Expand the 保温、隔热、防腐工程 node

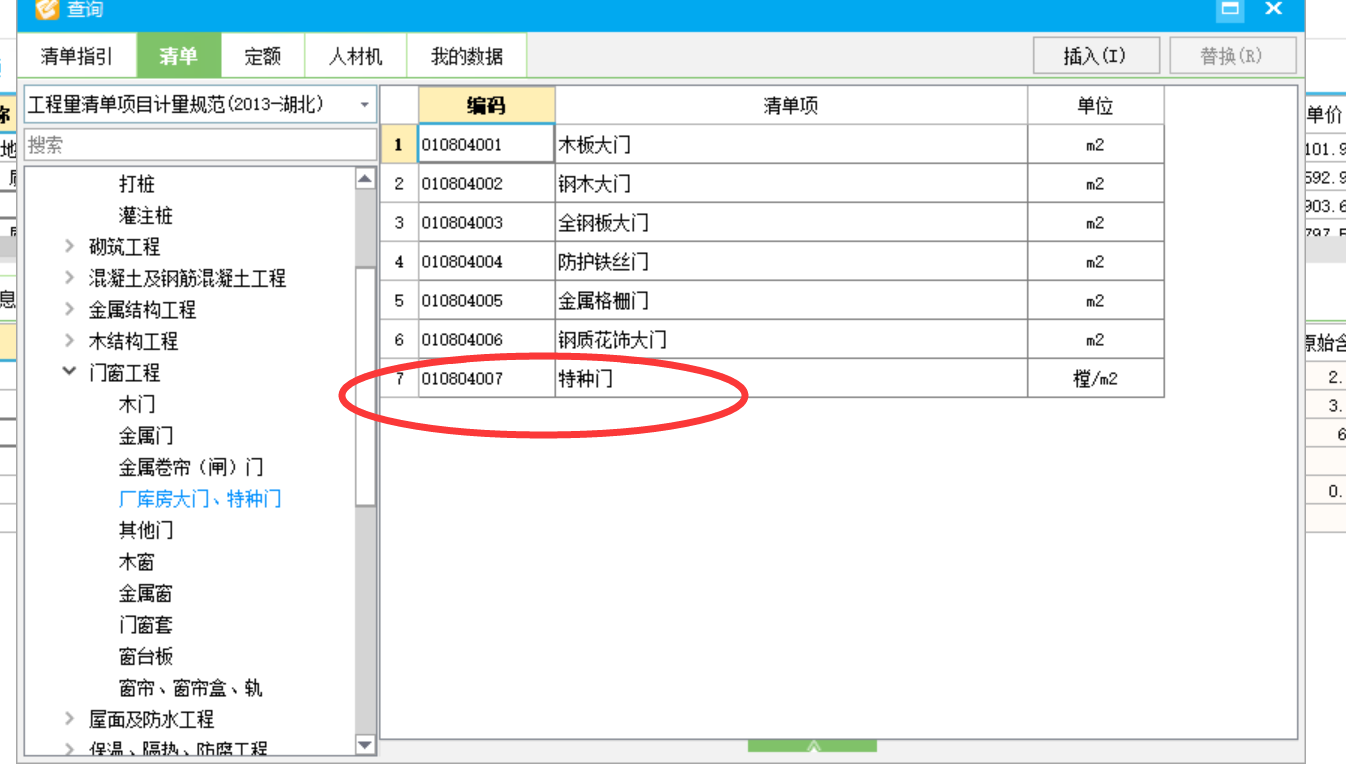(x=69, y=749)
